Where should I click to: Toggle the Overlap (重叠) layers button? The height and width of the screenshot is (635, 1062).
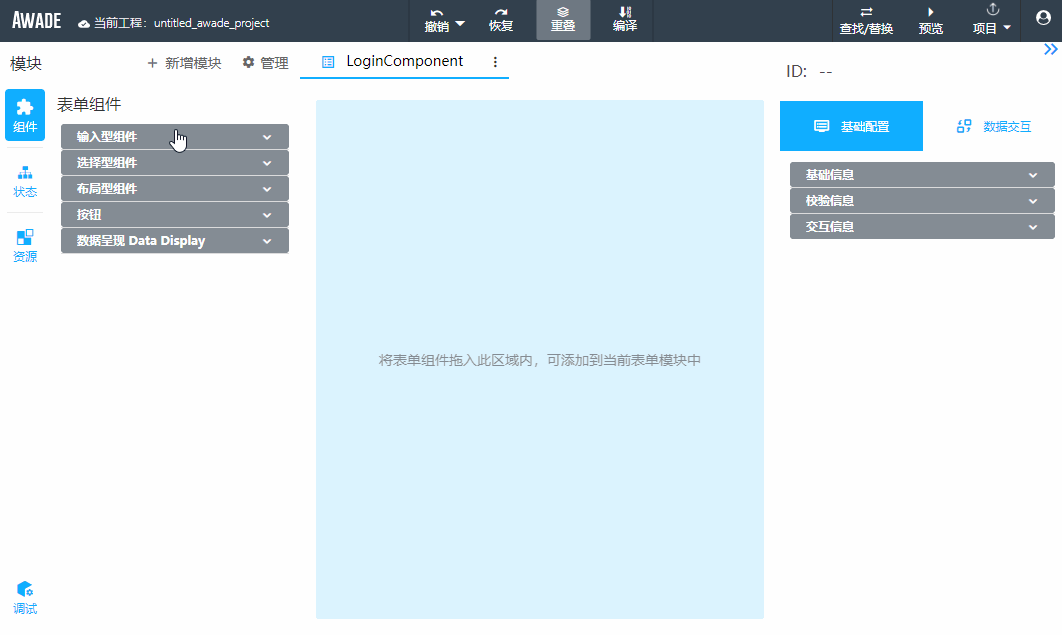coord(563,20)
